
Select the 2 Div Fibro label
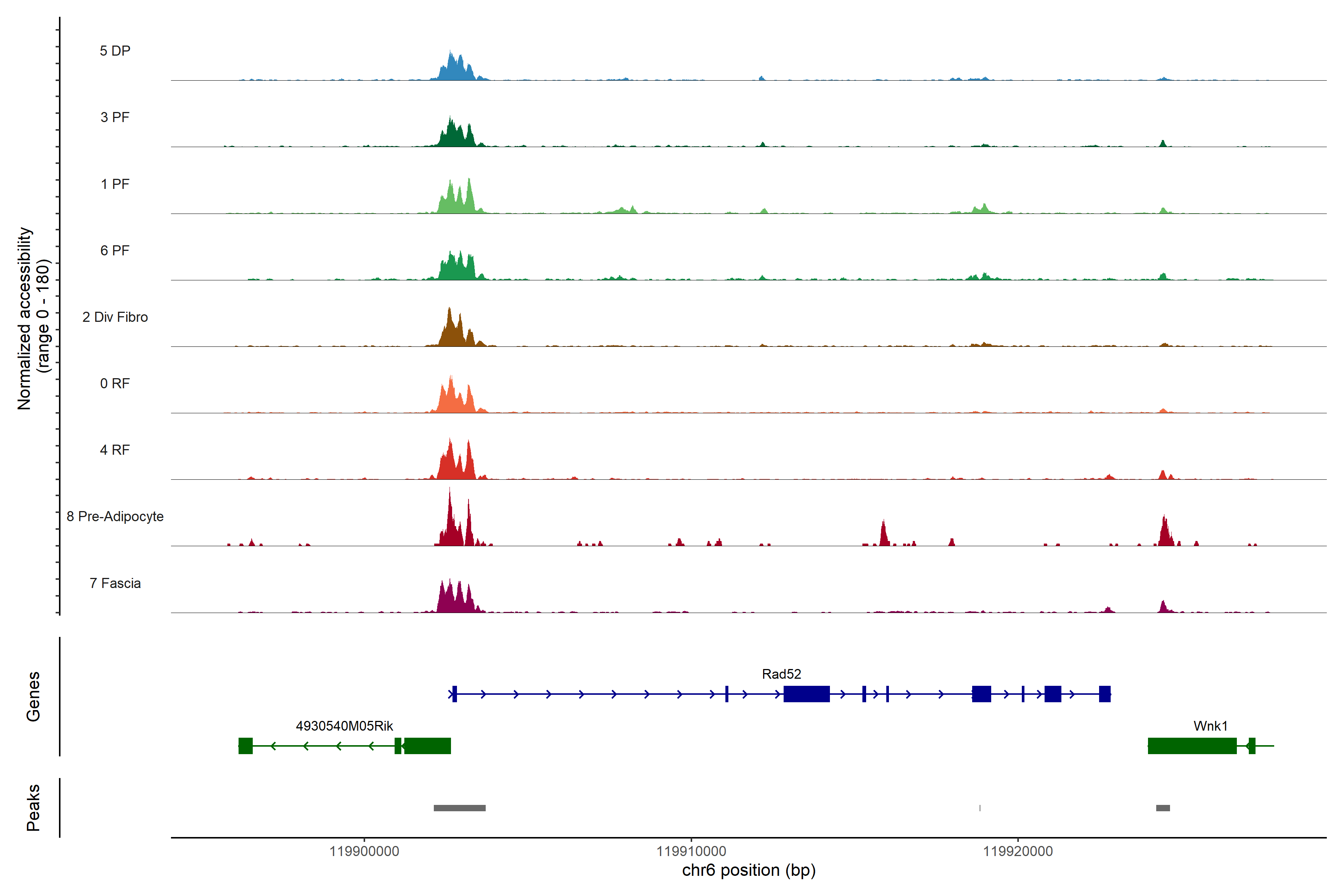tap(115, 317)
